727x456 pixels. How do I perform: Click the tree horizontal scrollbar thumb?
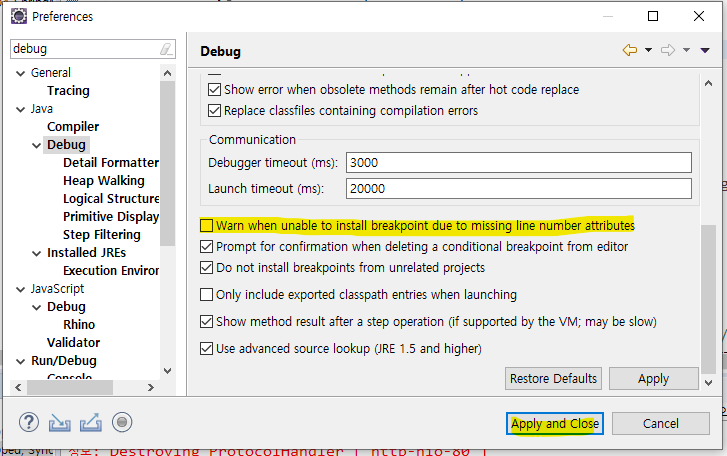point(70,387)
